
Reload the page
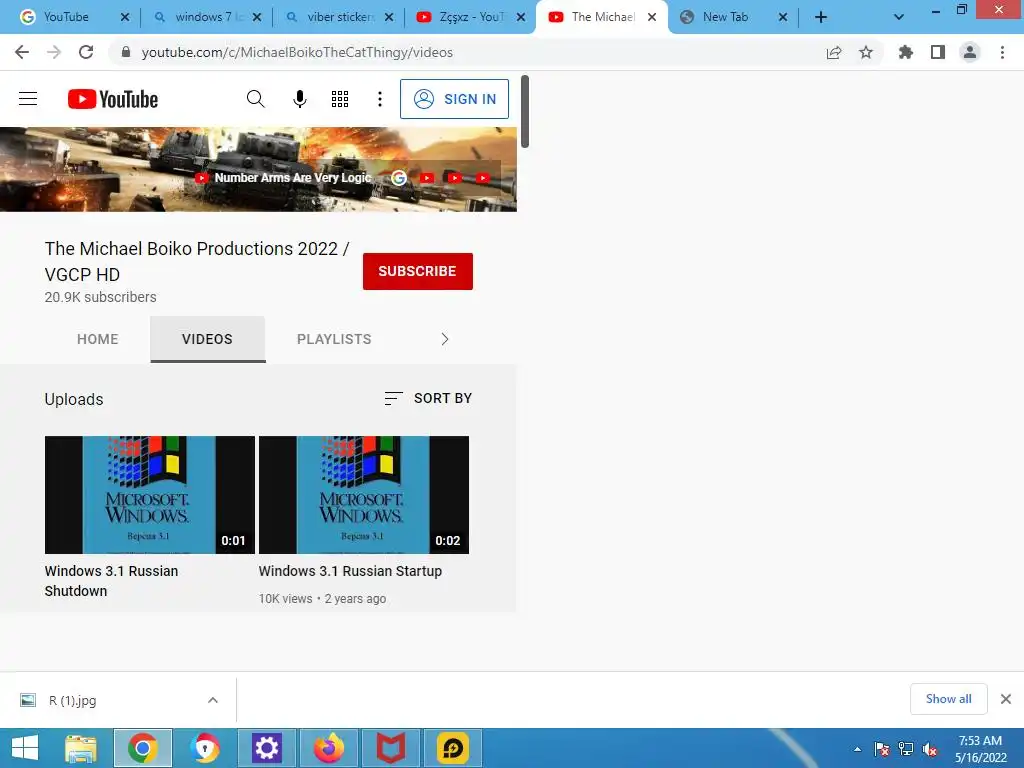pos(86,52)
